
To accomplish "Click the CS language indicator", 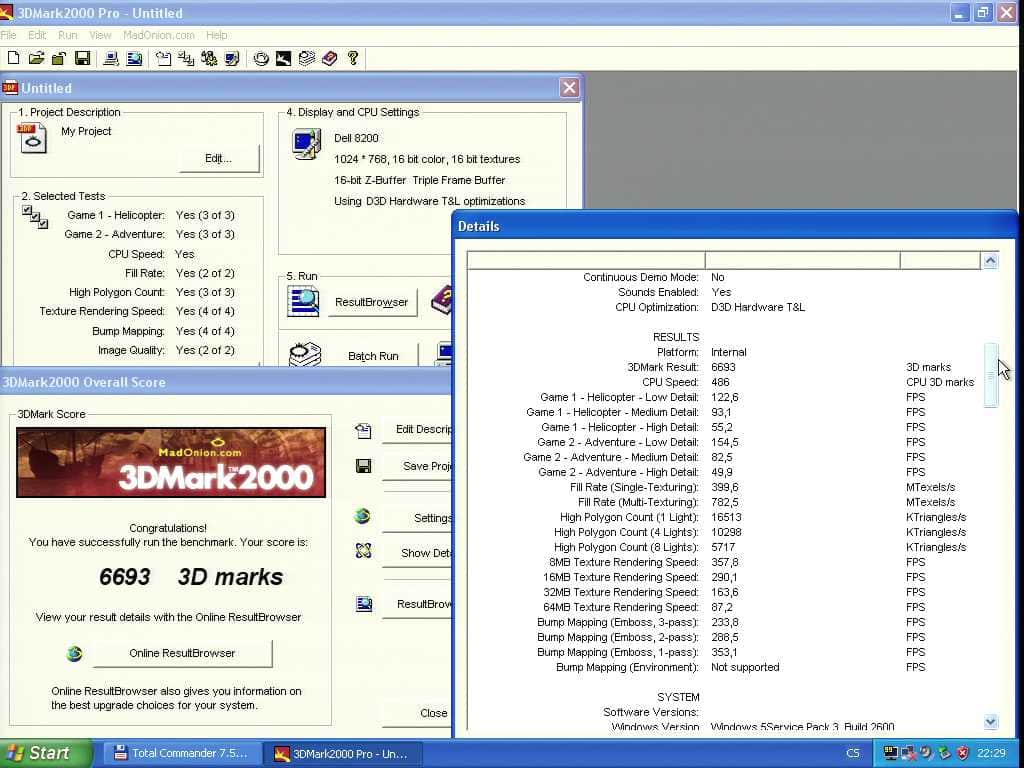I will 853,753.
